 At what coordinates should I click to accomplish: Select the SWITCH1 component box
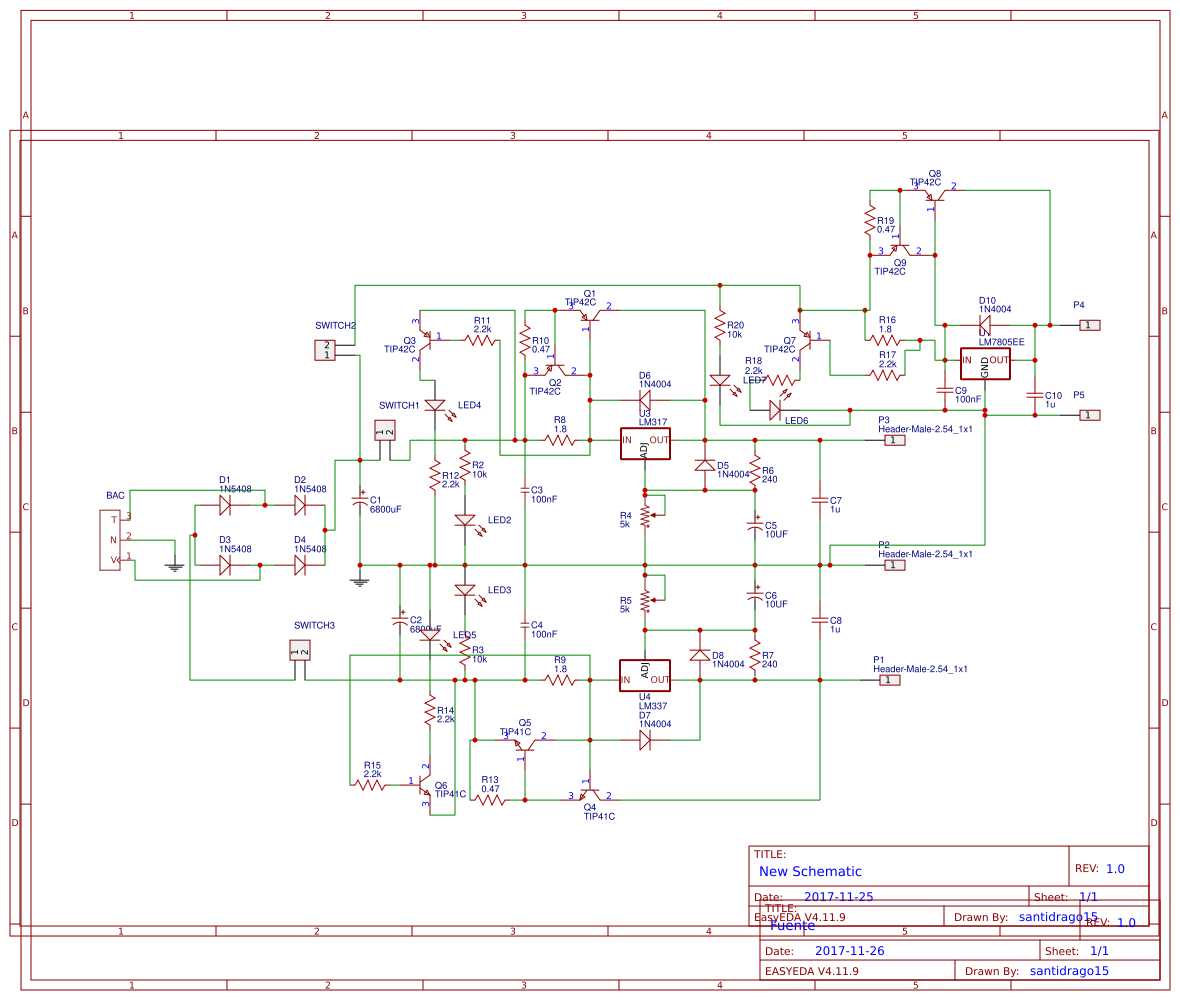pos(385,431)
